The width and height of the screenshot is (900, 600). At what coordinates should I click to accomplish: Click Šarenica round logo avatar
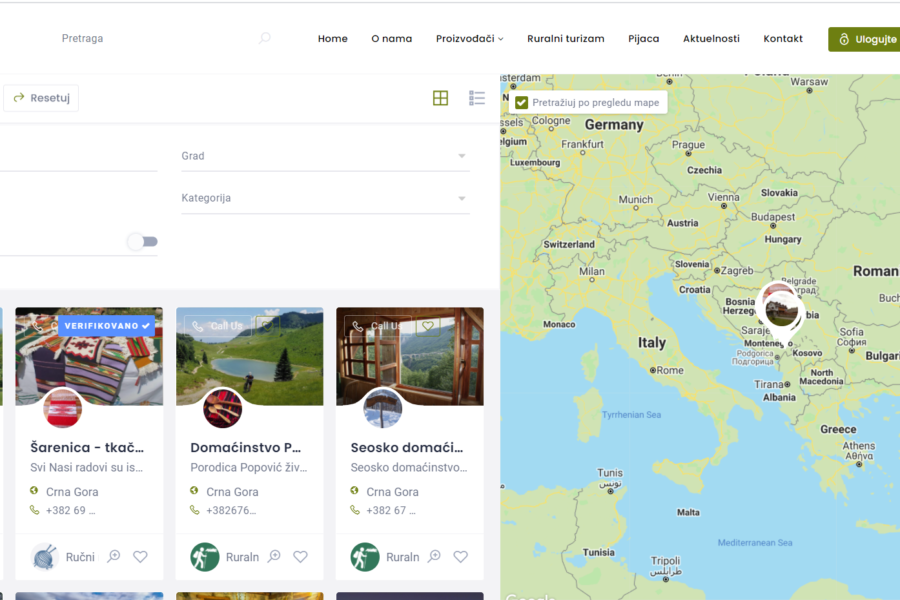[x=63, y=408]
